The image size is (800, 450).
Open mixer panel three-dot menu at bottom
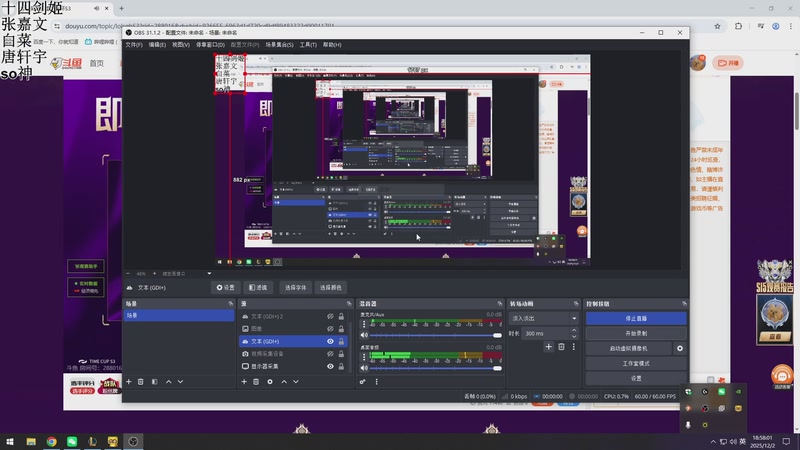click(x=377, y=382)
